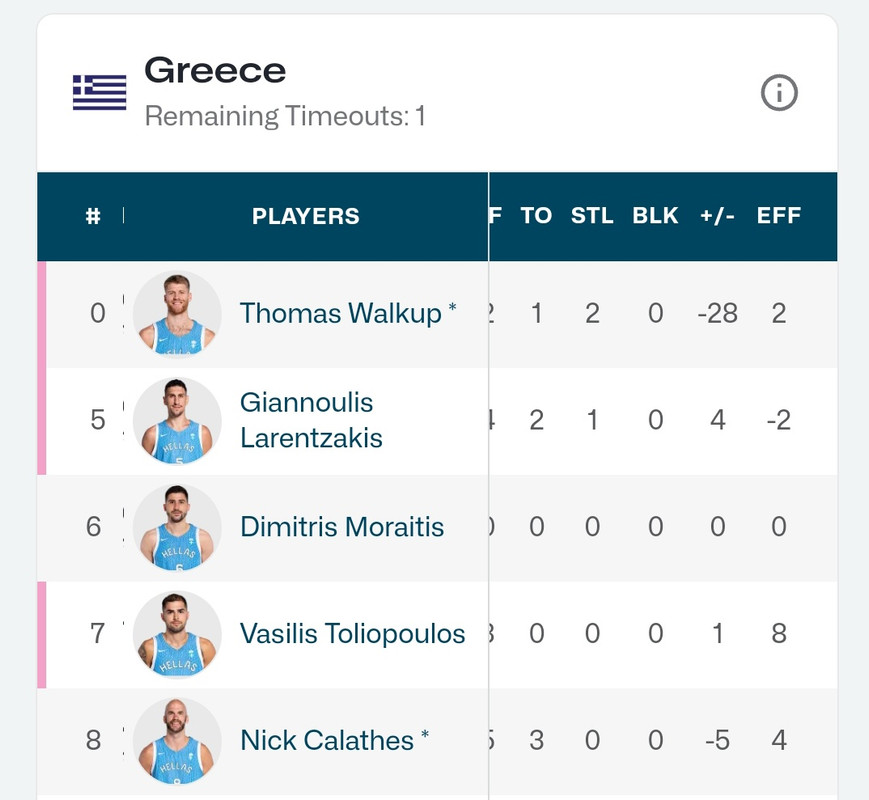
Task: Click the Greece team name heading
Action: (215, 71)
